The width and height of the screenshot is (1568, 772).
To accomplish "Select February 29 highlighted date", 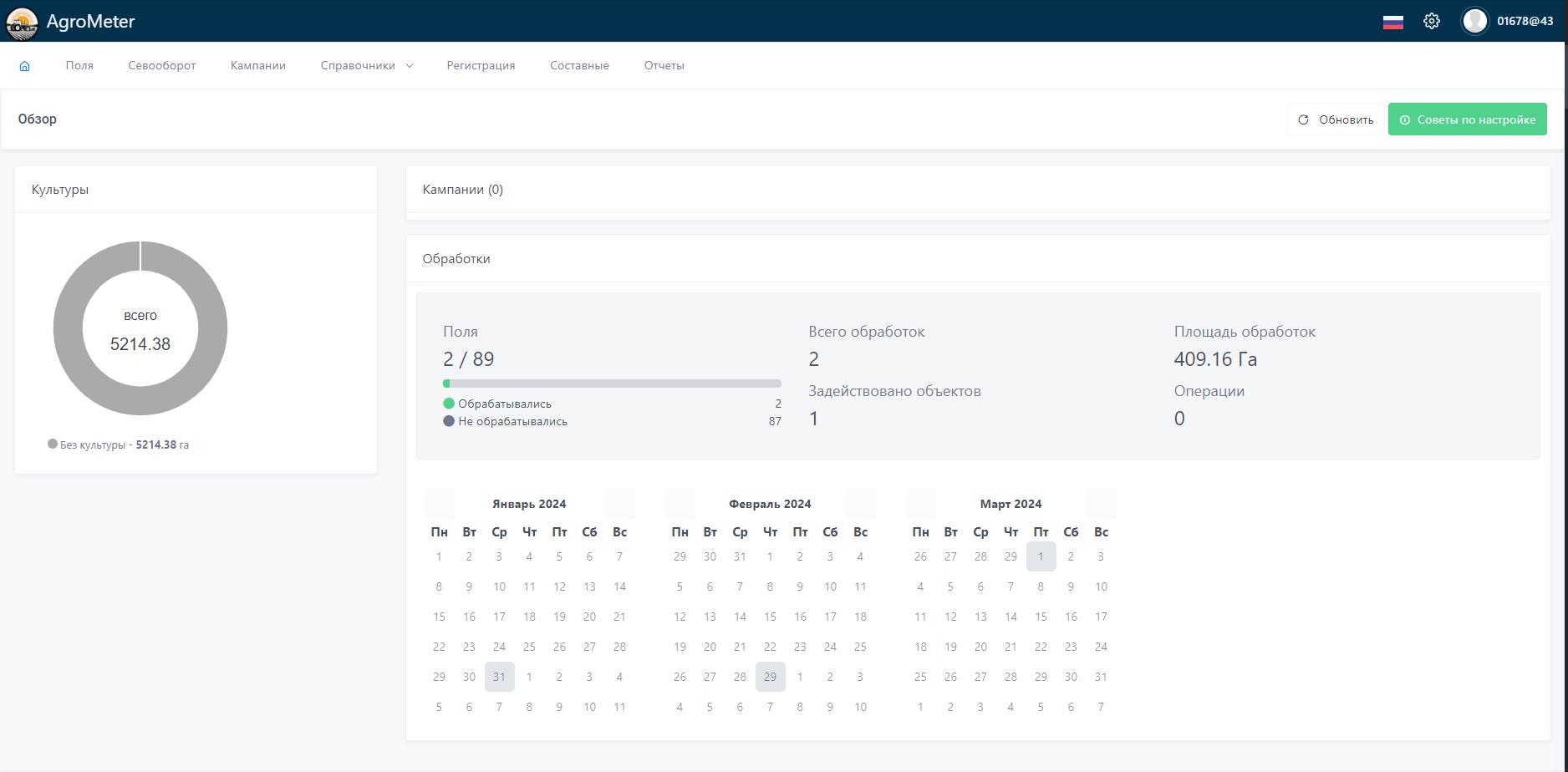I will point(770,677).
